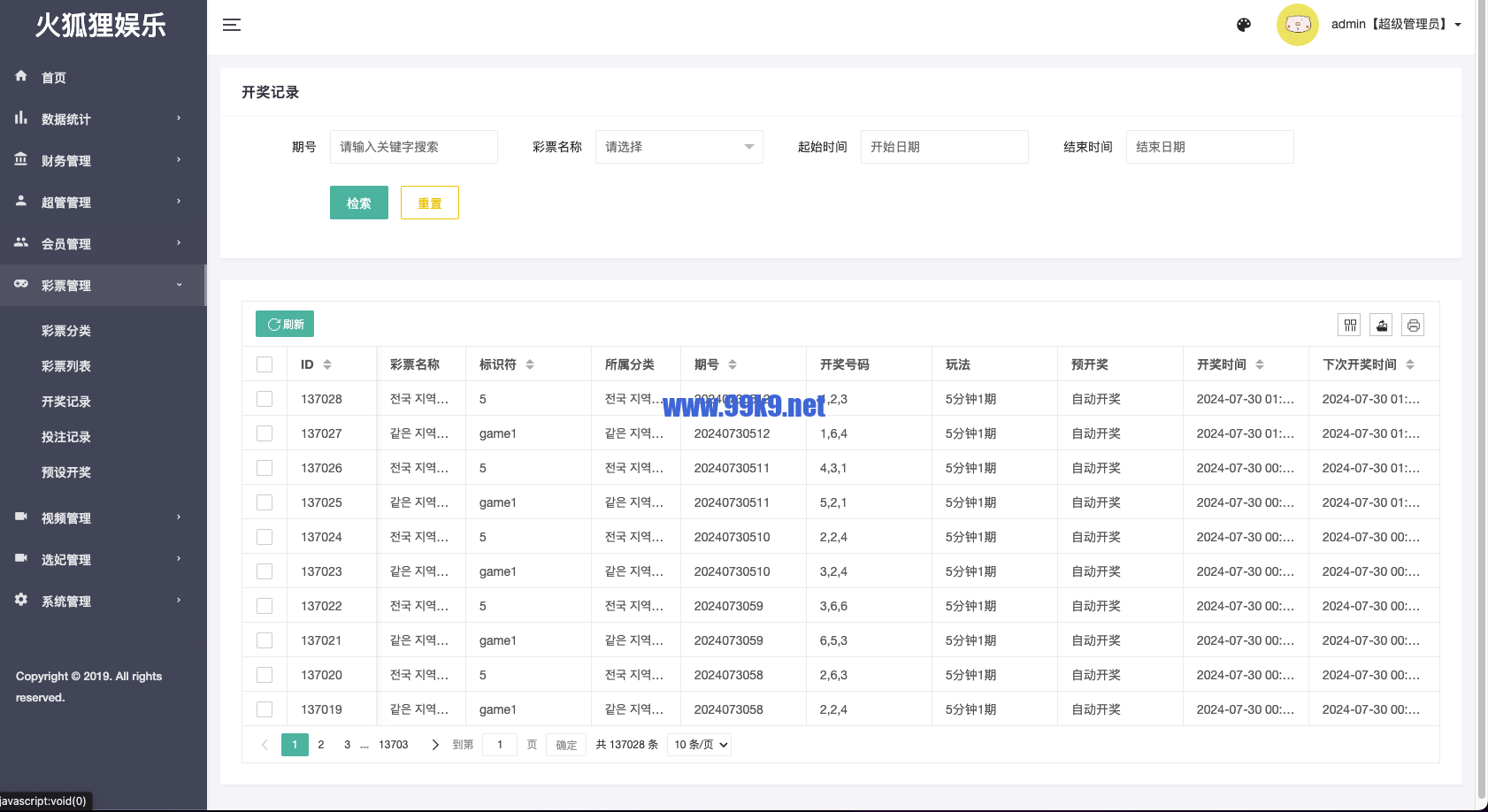Sort by 期号 column arrows
The height and width of the screenshot is (812, 1488).
coord(732,364)
